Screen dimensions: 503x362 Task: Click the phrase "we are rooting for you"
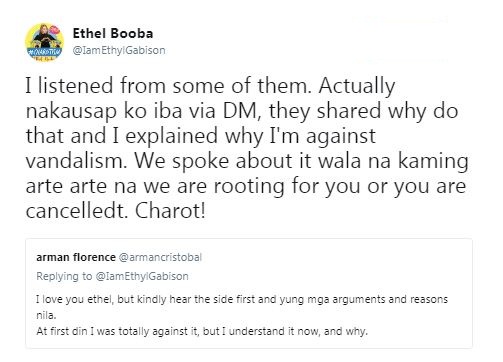(x=252, y=186)
